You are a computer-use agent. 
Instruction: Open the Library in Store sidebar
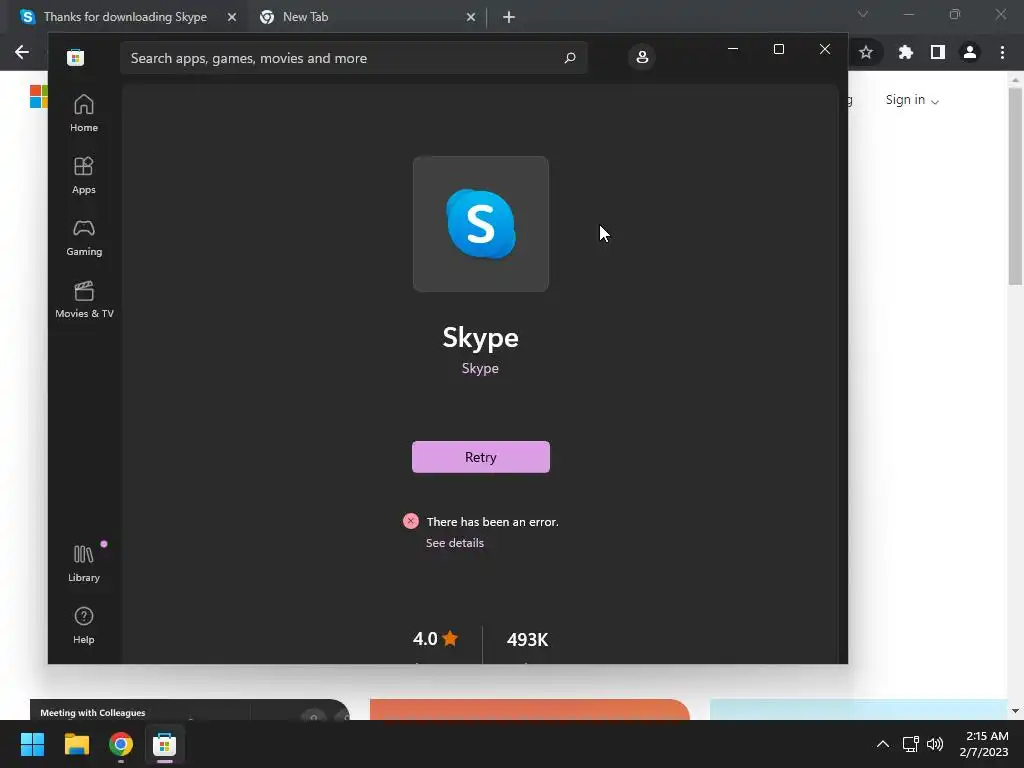click(x=84, y=564)
